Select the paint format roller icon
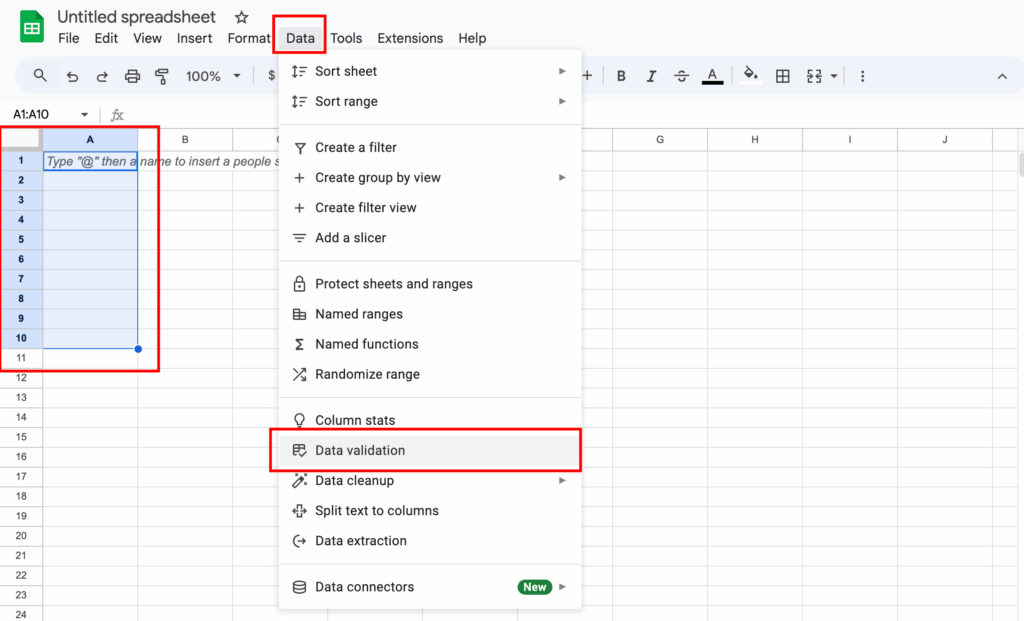Screen dimensions: 1024x621 (162, 76)
